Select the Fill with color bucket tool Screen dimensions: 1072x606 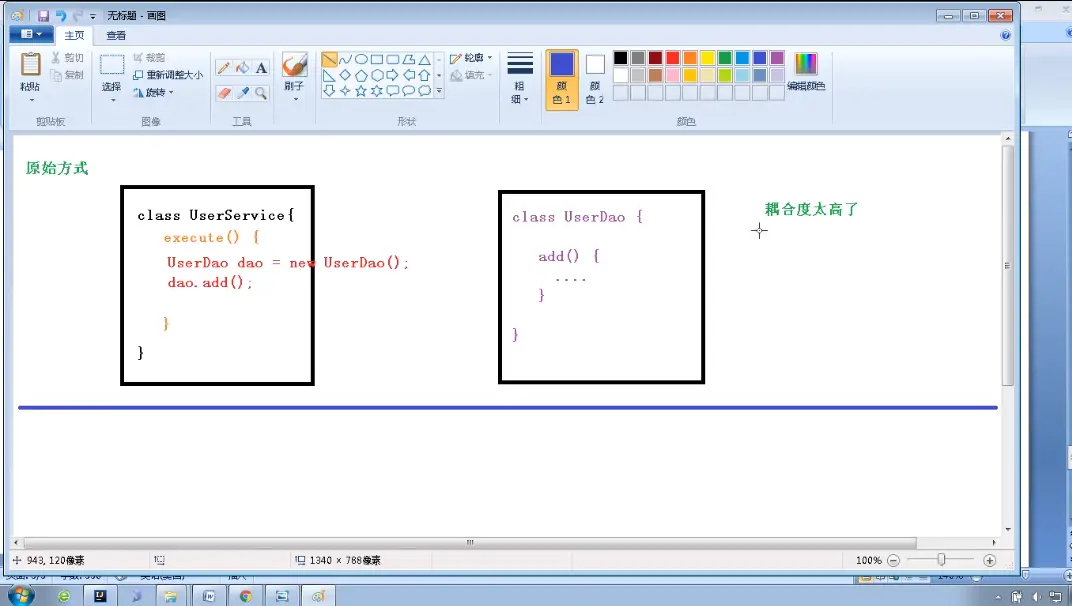[x=243, y=68]
